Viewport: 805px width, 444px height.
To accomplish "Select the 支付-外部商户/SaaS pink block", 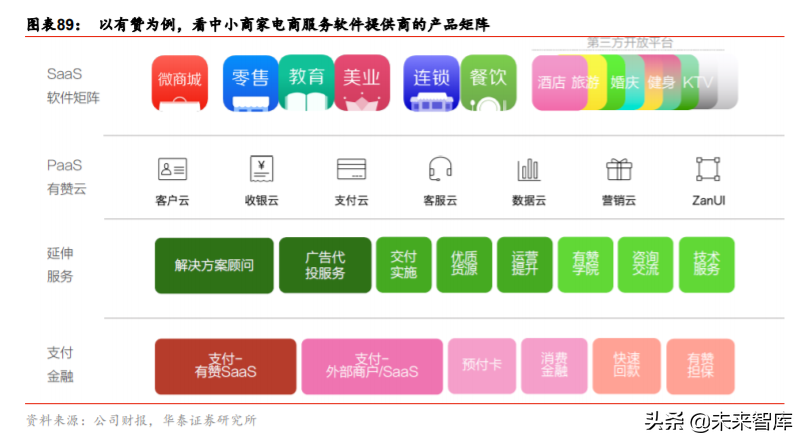I will pos(372,366).
